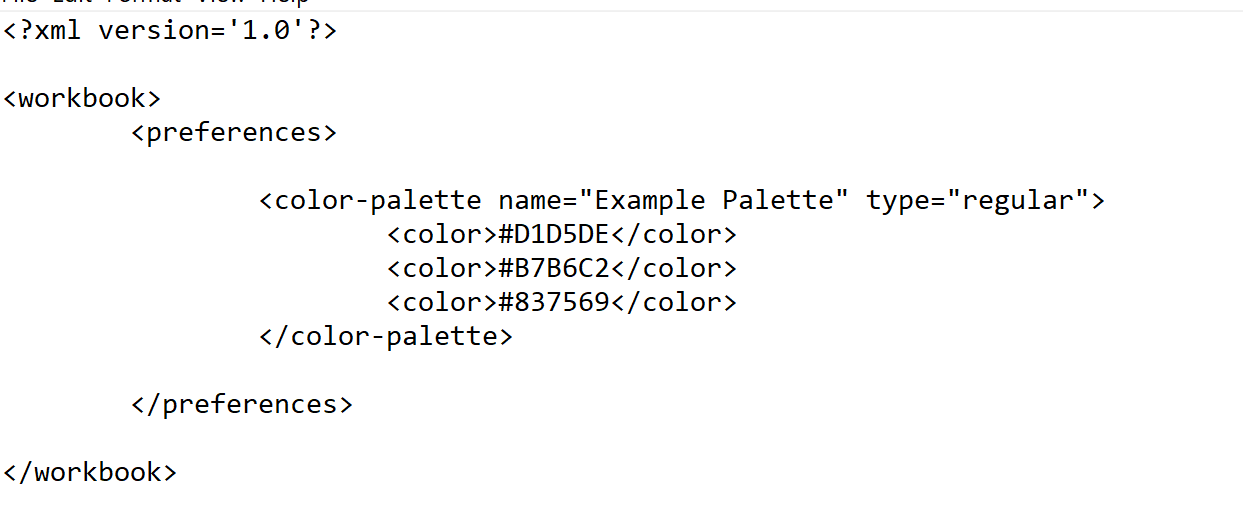The width and height of the screenshot is (1243, 509).
Task: Click opening color tag before #B7B6C2
Action: pyautogui.click(x=441, y=268)
